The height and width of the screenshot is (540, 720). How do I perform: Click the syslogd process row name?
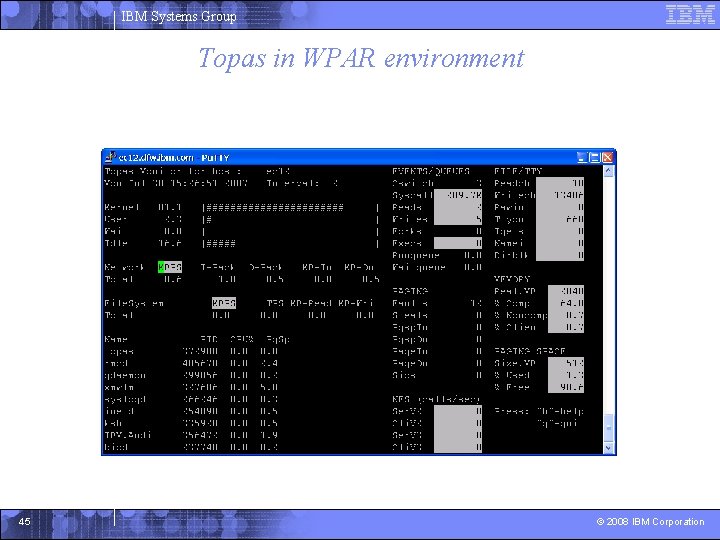tap(125, 399)
